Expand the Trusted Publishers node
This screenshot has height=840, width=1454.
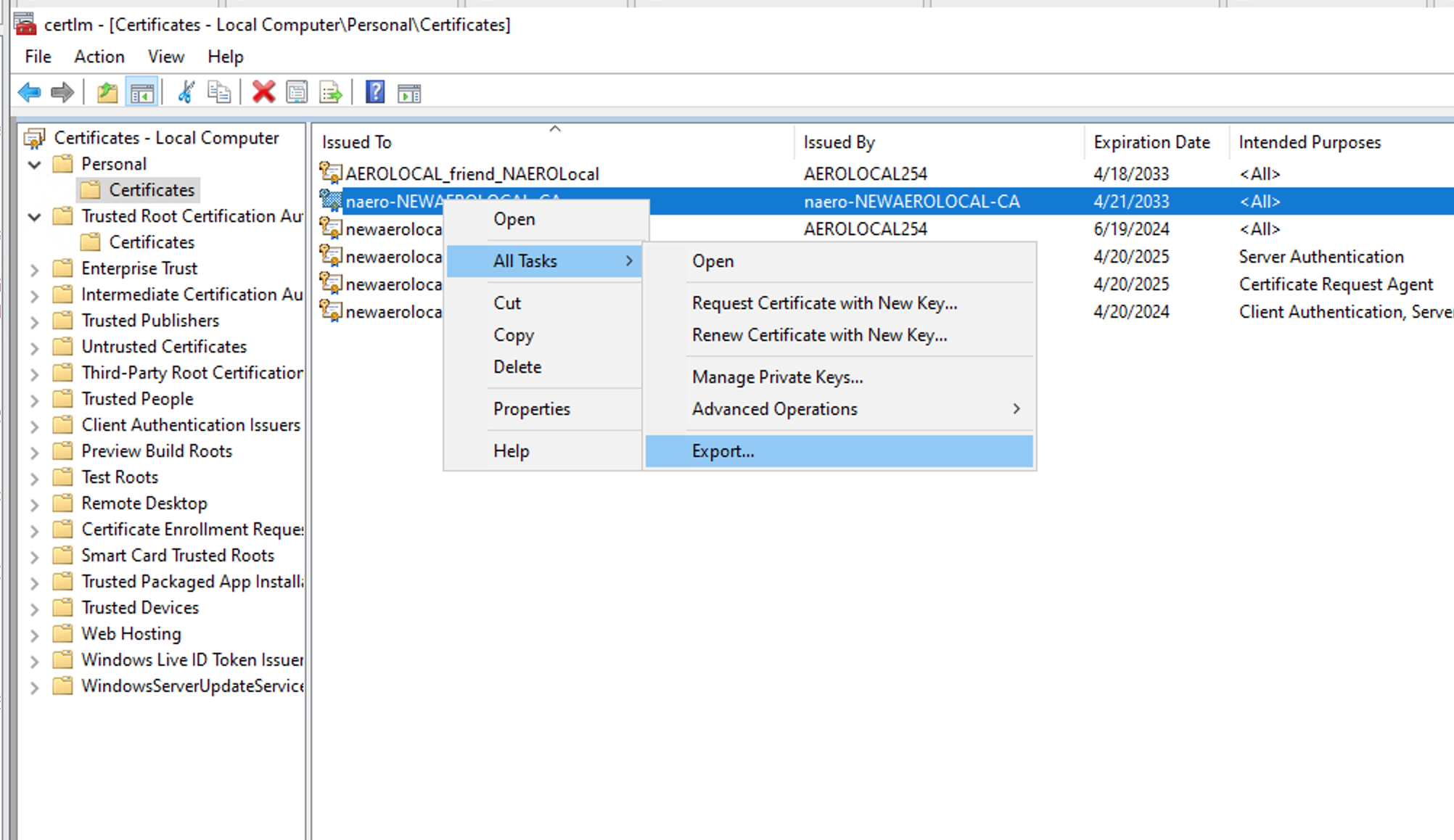click(34, 321)
